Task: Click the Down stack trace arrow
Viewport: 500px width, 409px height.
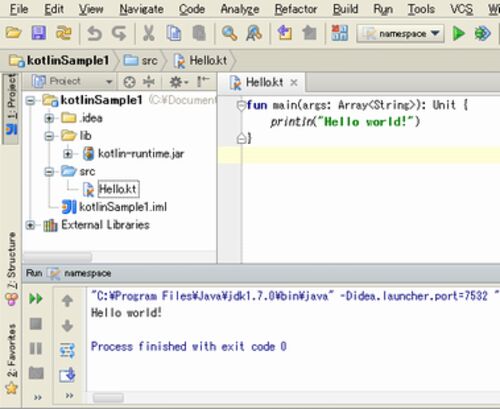Action: [67, 326]
